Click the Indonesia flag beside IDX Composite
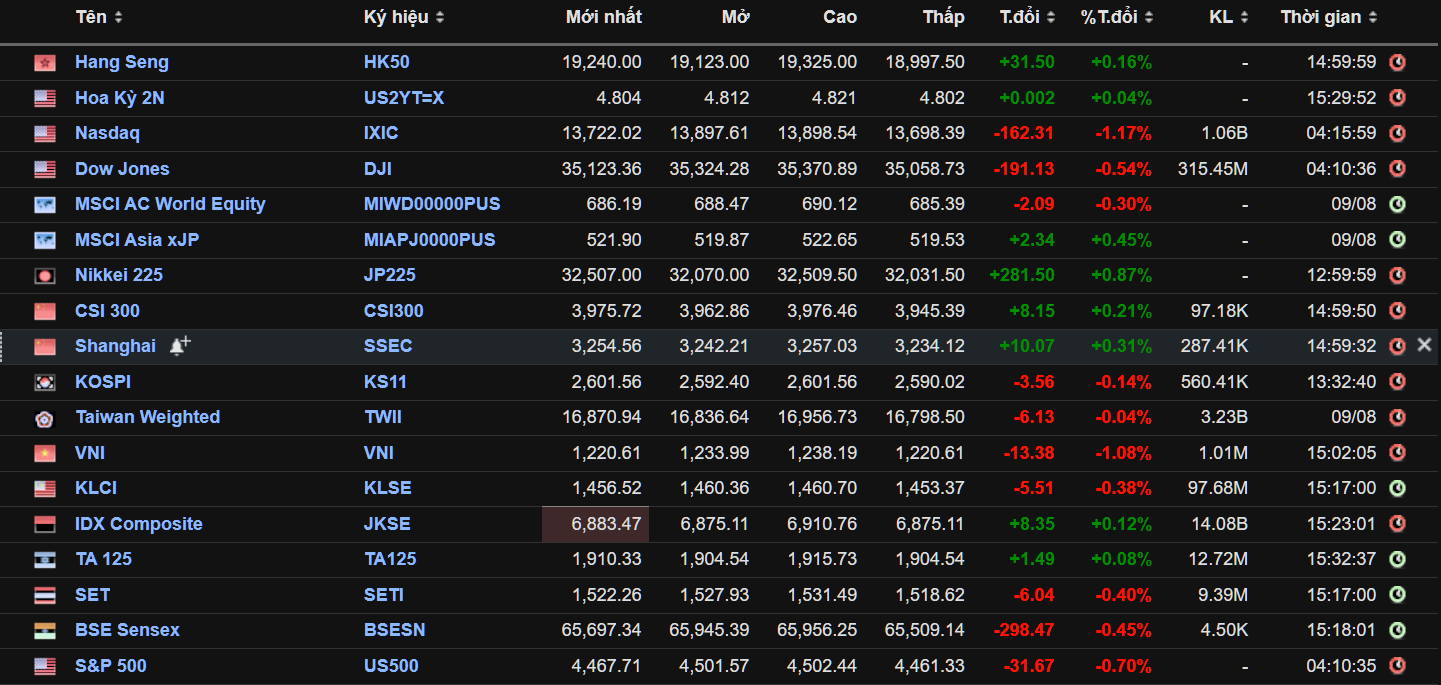 click(x=44, y=523)
